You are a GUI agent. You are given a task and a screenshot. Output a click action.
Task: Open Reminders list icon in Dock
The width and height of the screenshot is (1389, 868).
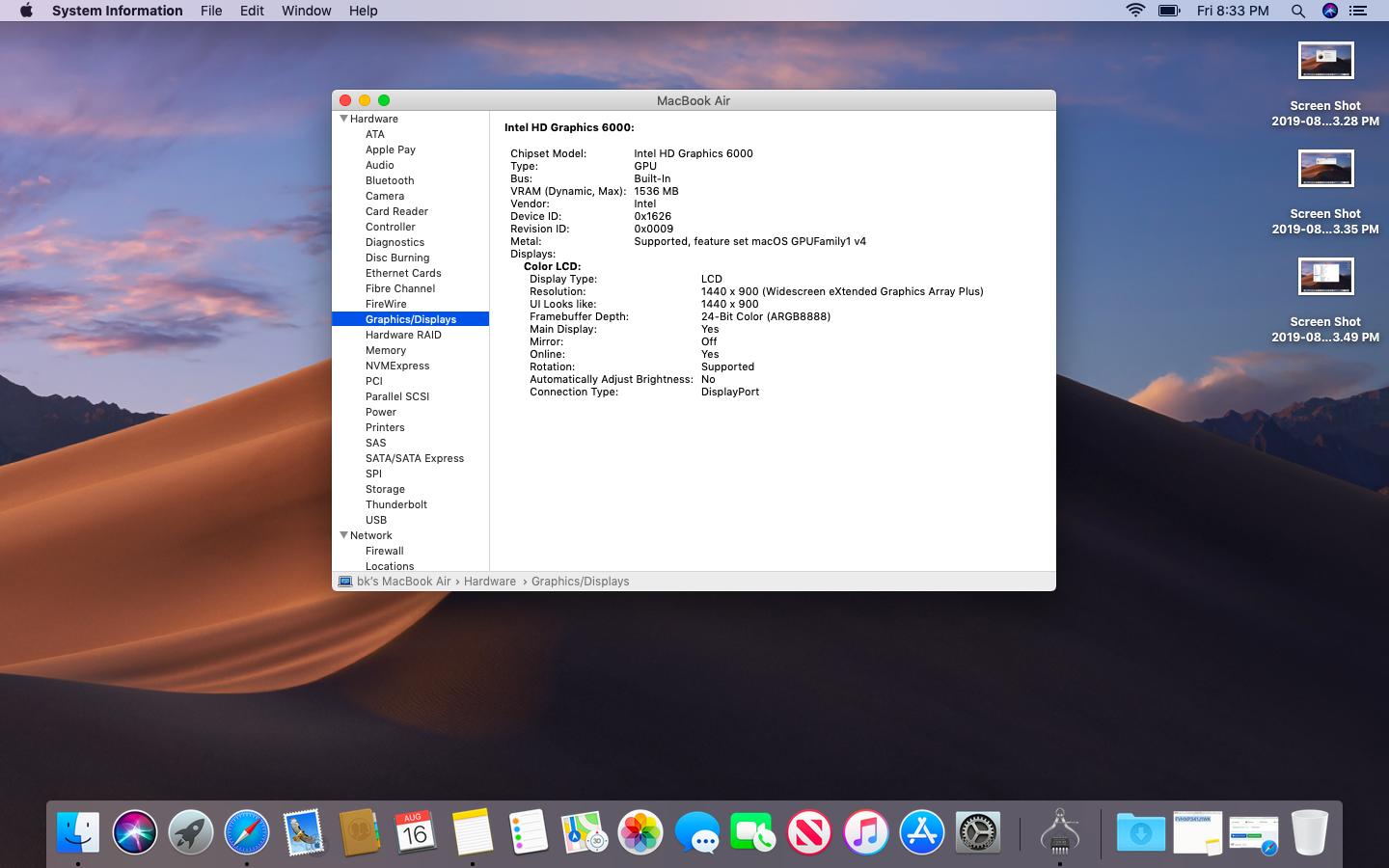pos(528,831)
